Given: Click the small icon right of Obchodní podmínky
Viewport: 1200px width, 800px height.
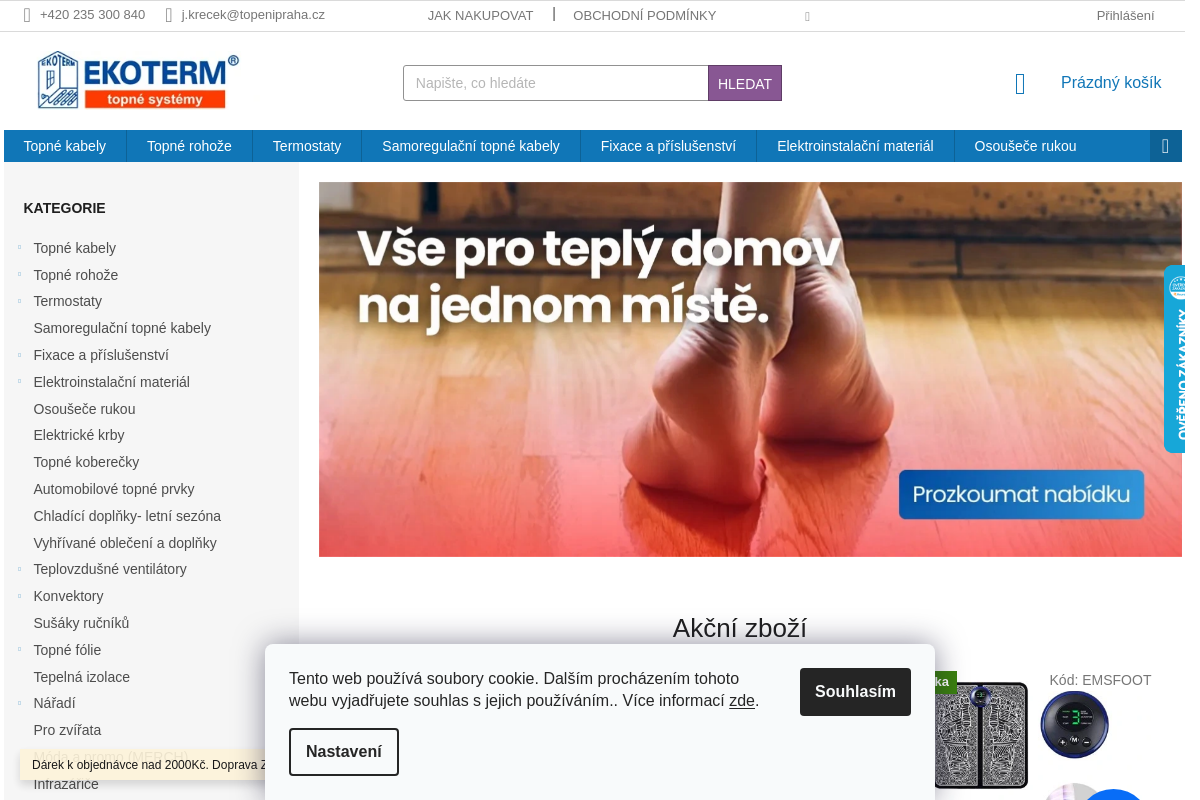Looking at the screenshot, I should click(807, 16).
